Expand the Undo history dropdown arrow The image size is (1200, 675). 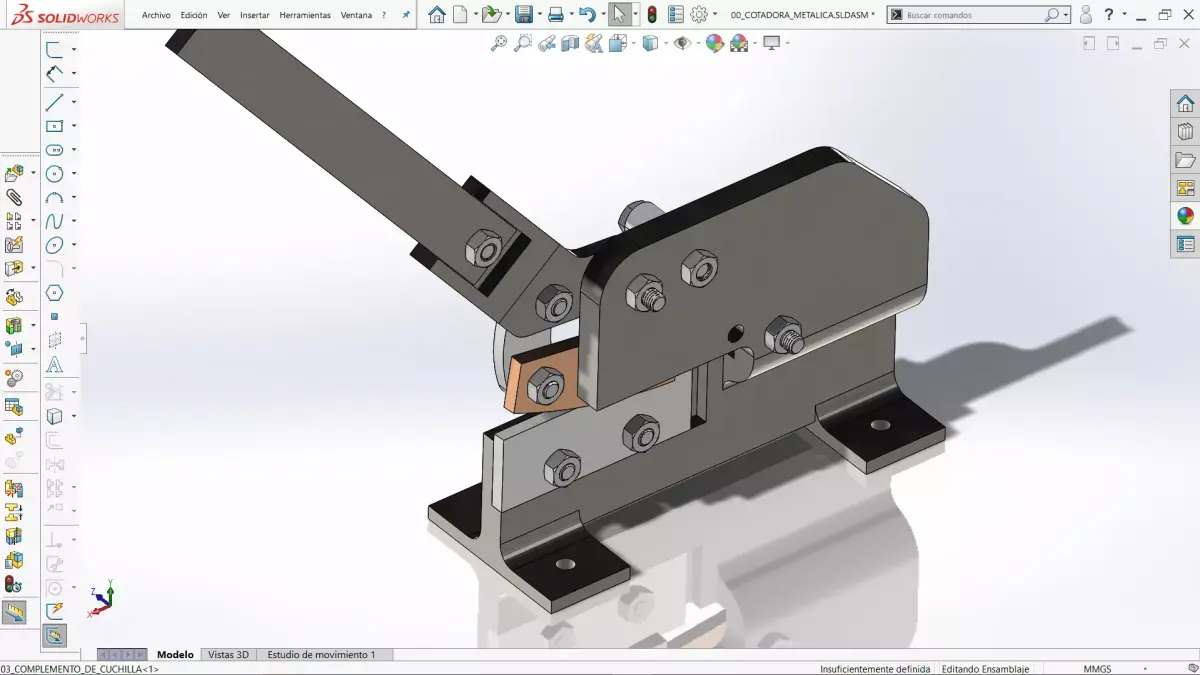coord(603,15)
